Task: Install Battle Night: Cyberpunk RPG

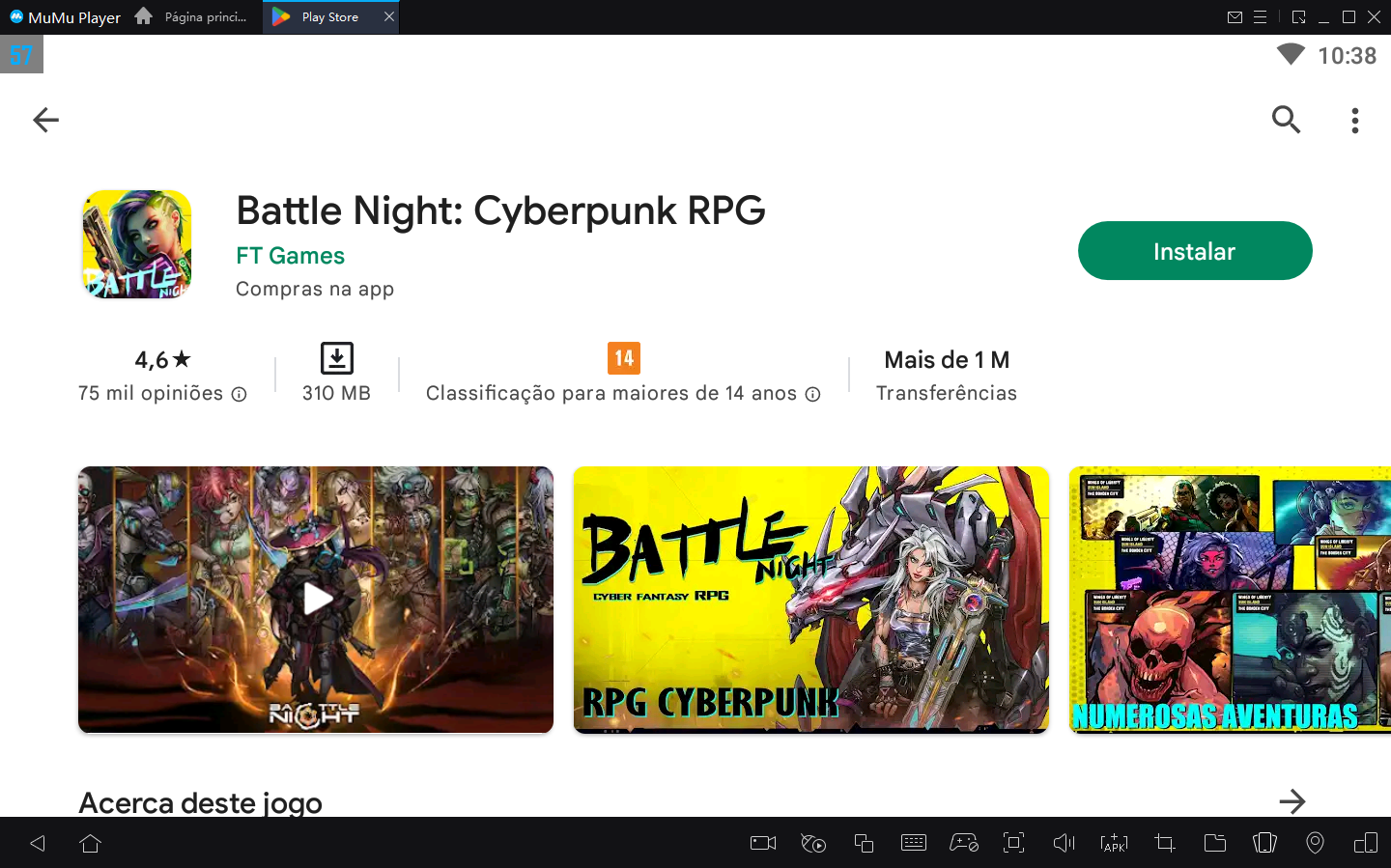Action: pos(1195,250)
